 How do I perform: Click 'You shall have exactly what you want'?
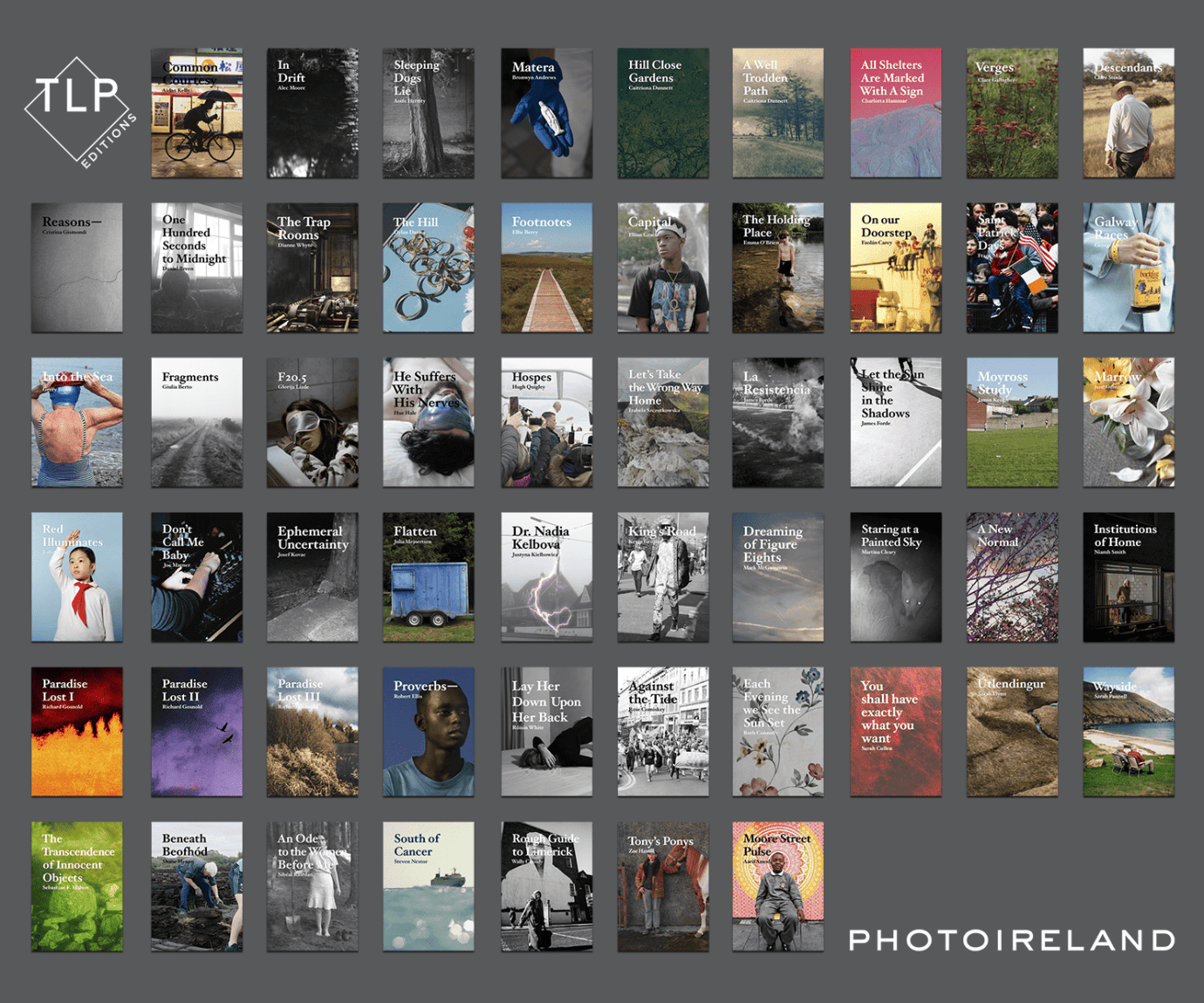pos(895,731)
